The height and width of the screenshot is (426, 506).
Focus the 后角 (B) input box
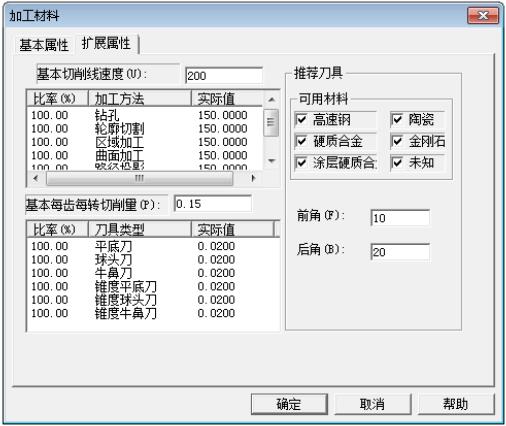(x=400, y=252)
